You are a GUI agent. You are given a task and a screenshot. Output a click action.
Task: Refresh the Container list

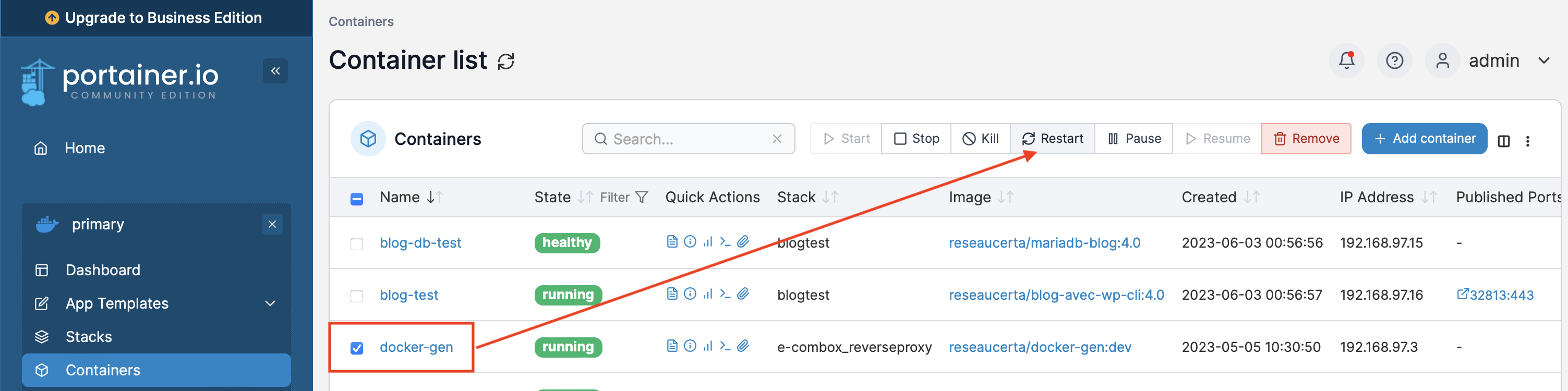[506, 62]
